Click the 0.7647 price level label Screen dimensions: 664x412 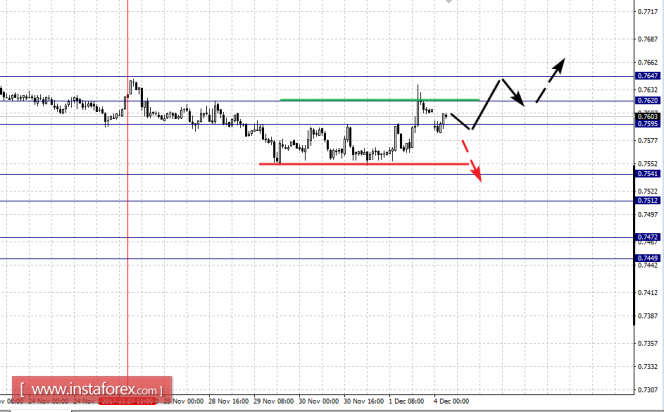coord(646,76)
